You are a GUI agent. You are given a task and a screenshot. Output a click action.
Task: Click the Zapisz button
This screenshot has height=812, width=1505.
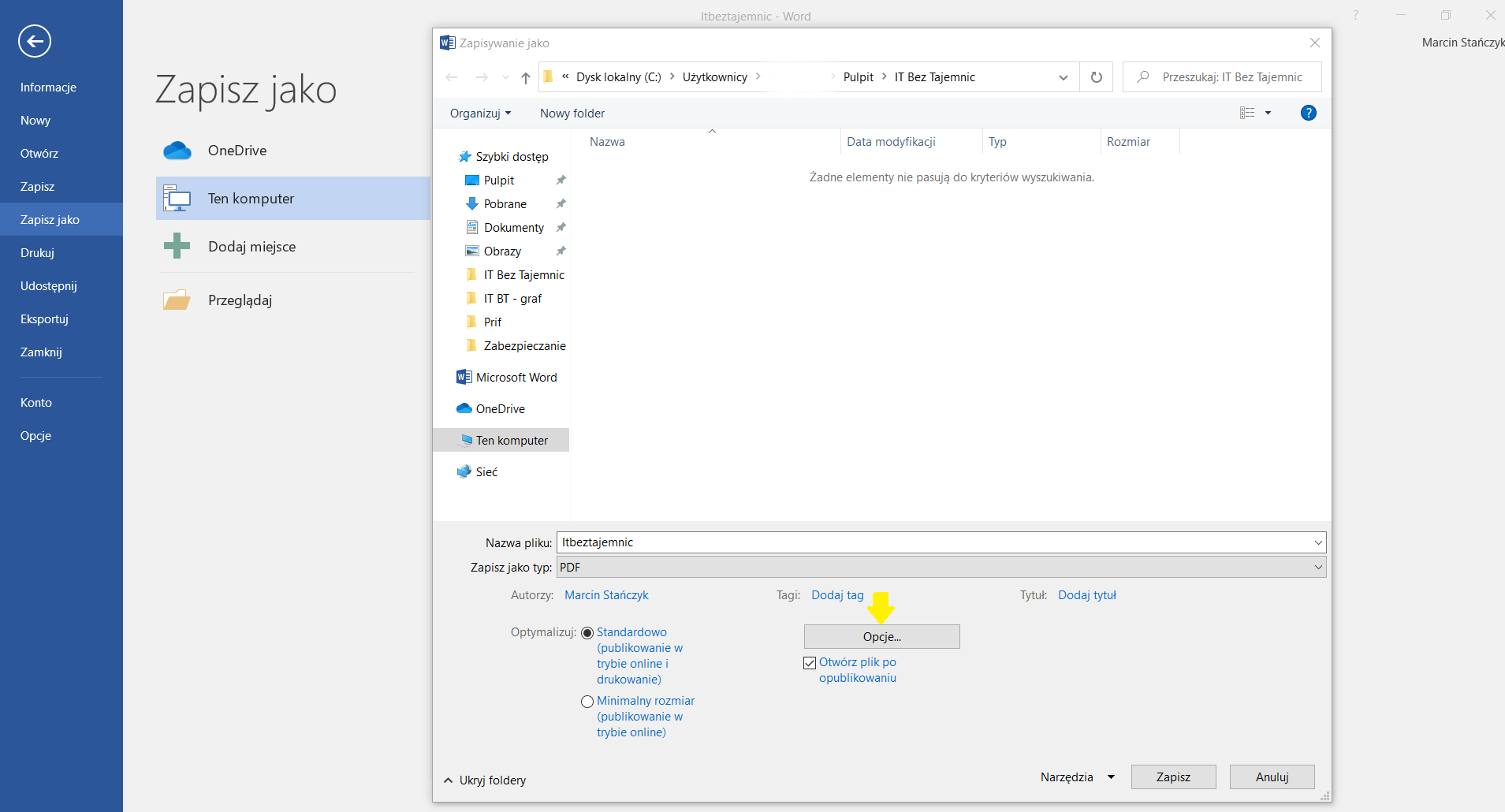pos(1173,777)
